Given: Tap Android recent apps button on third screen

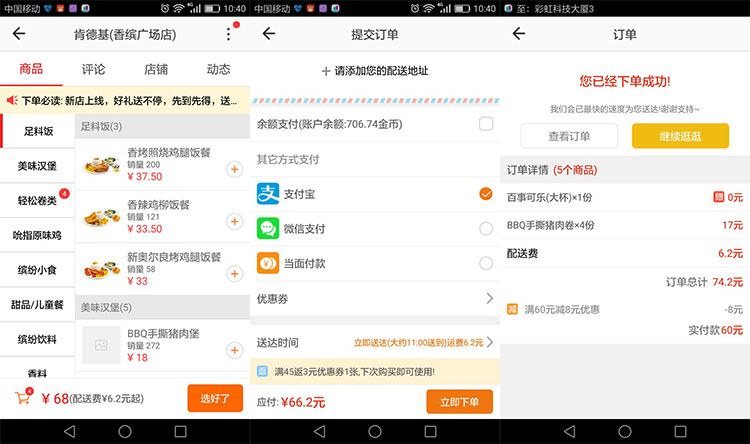Looking at the screenshot, I should (680, 432).
